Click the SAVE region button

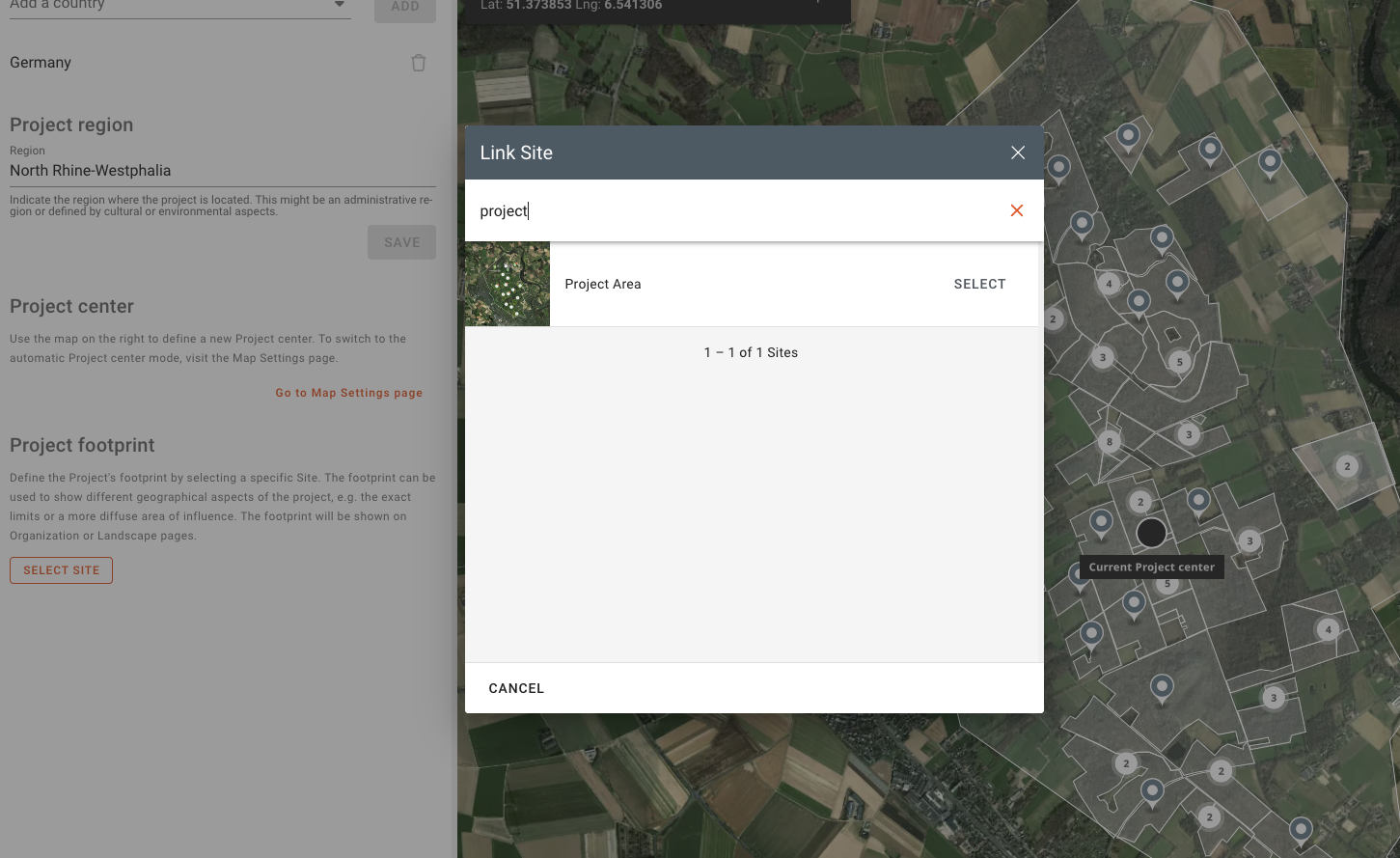click(x=401, y=242)
